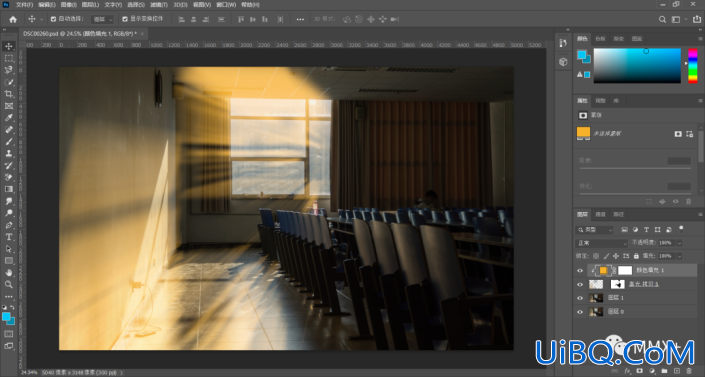The image size is (705, 377).
Task: Open the 图像(I) menu
Action: click(68, 4)
